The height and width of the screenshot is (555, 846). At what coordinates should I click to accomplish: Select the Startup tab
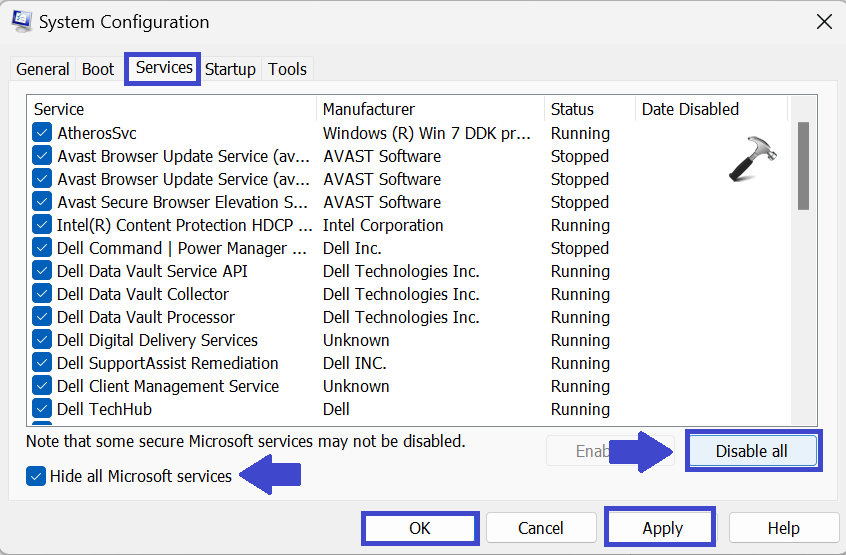(x=230, y=69)
